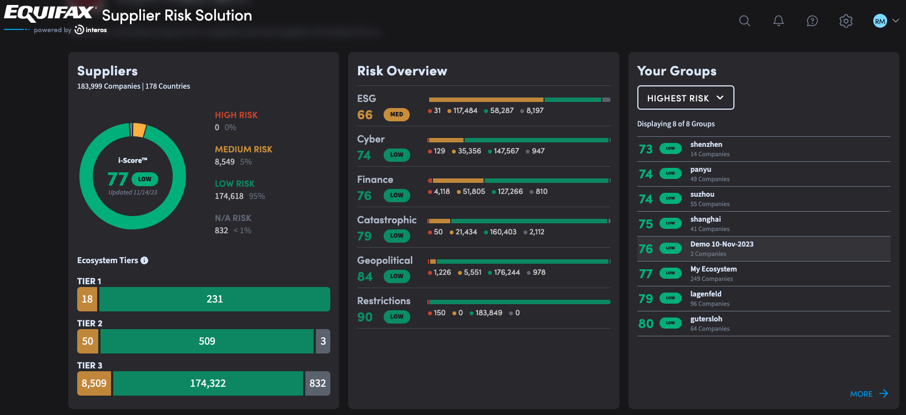Click the MORE link in Your Groups
Image resolution: width=906 pixels, height=415 pixels.
[860, 394]
